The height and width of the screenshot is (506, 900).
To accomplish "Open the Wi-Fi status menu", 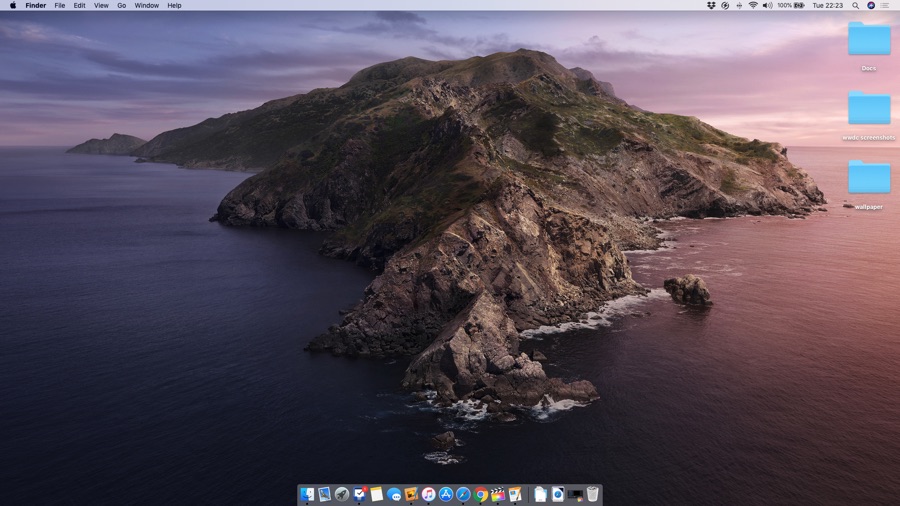I will coord(753,5).
